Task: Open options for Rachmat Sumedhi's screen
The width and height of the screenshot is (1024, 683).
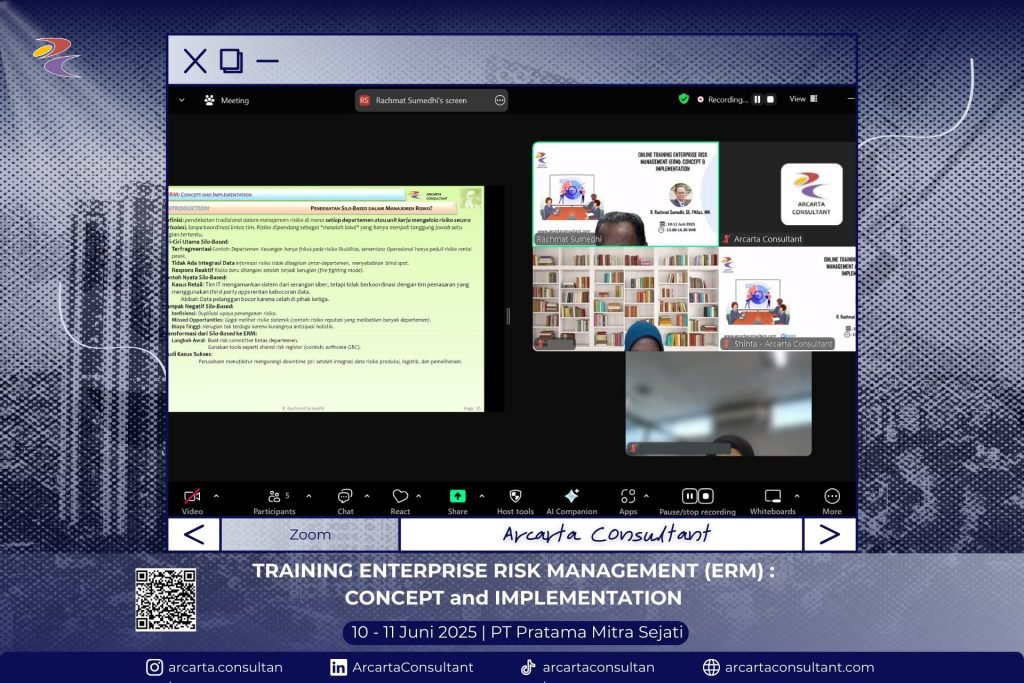Action: [499, 100]
